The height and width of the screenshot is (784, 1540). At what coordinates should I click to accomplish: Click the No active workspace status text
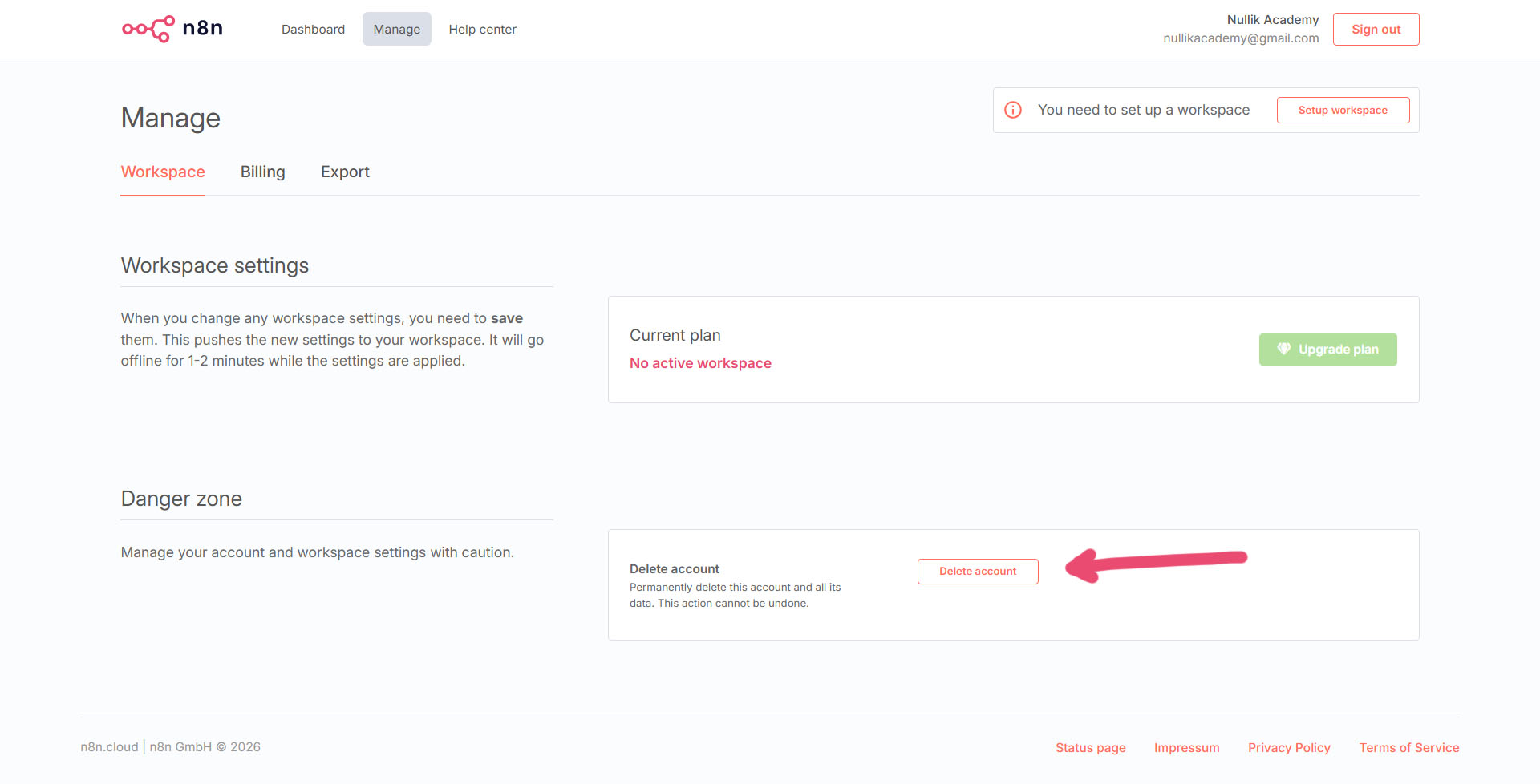[700, 363]
